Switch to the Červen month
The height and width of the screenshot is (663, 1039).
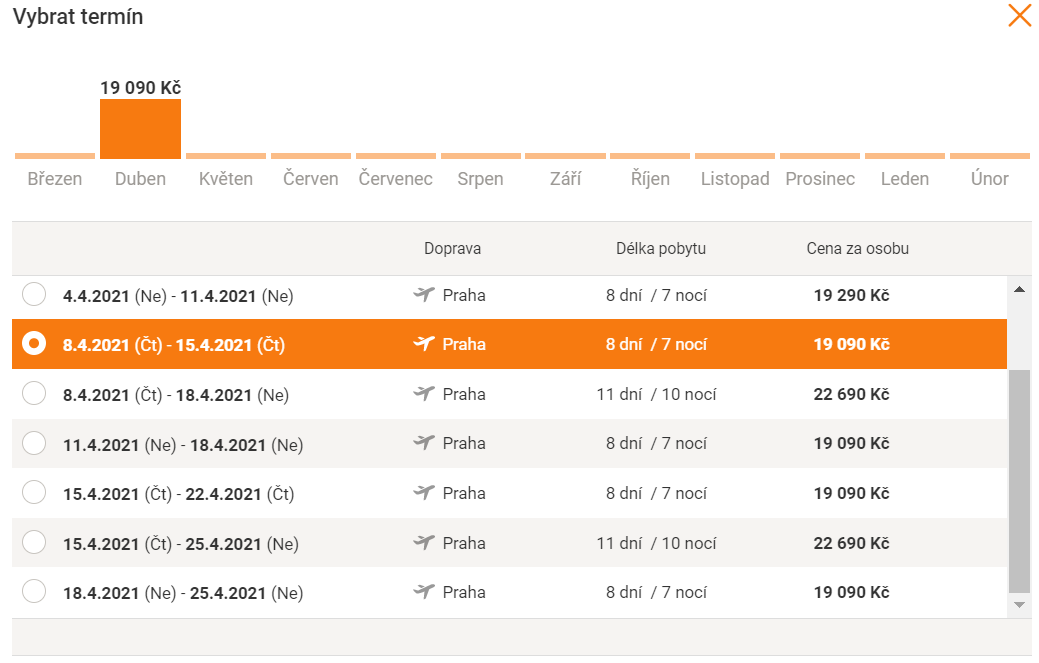[311, 179]
